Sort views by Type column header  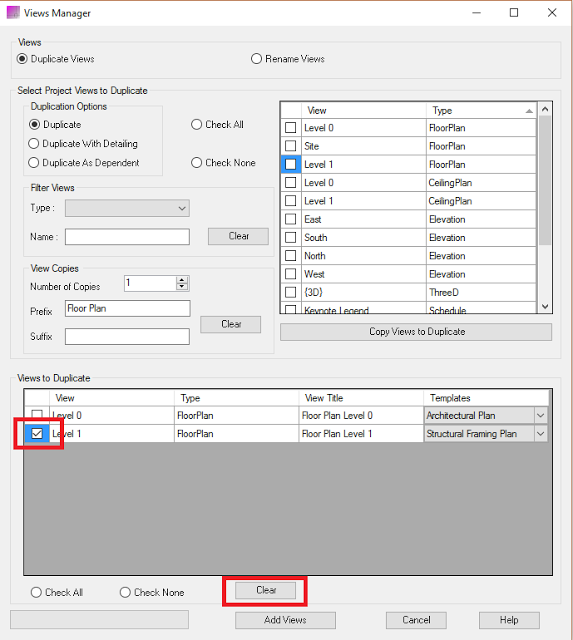click(482, 111)
